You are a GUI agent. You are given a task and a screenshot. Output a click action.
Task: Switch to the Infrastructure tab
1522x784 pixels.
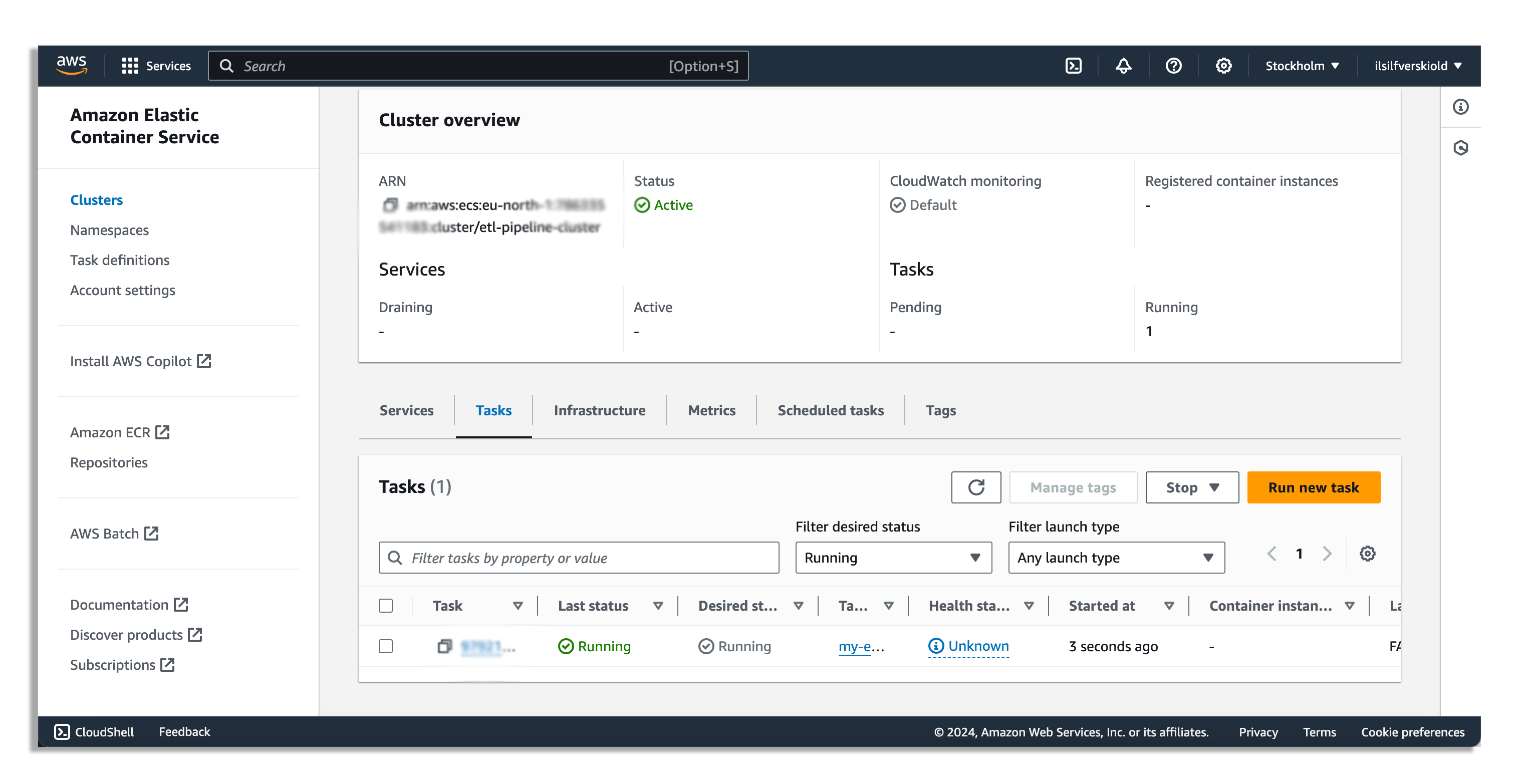coord(599,410)
